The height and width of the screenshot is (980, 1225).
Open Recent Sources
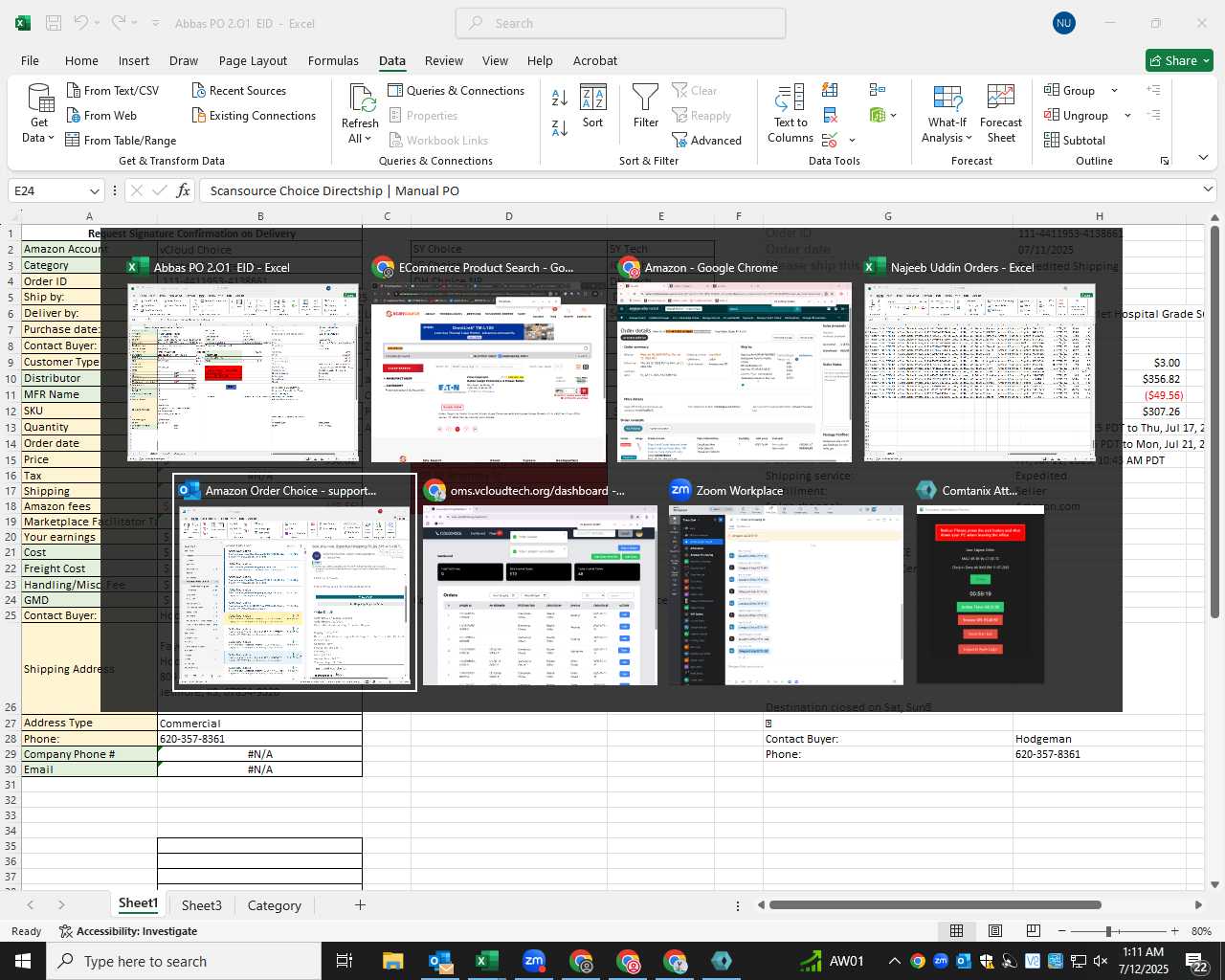pyautogui.click(x=238, y=90)
